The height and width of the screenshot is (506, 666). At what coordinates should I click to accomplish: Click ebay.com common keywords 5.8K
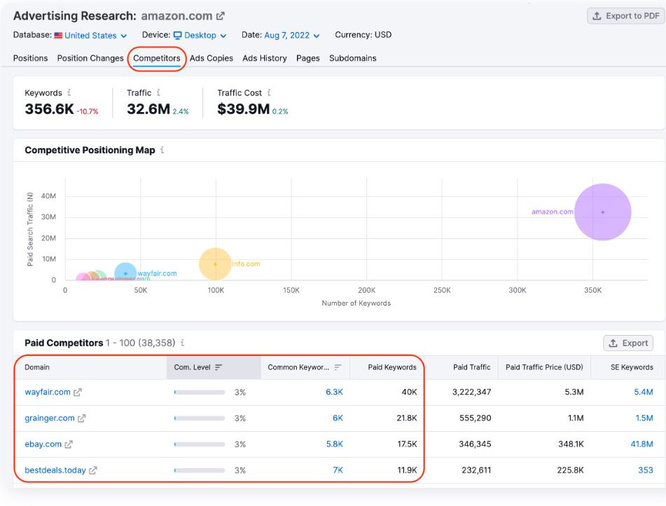pos(334,444)
